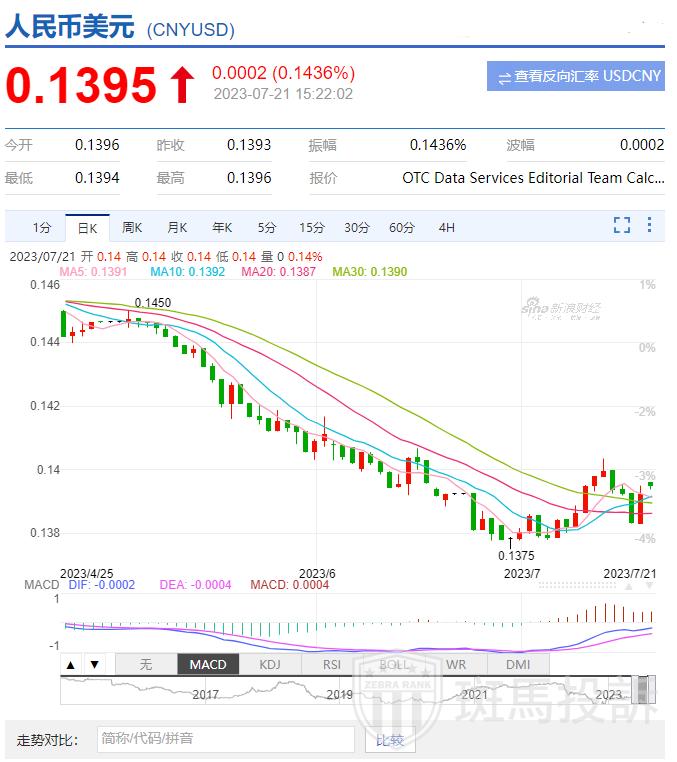Click the fullscreen chart icon
677x762 pixels.
[x=621, y=226]
